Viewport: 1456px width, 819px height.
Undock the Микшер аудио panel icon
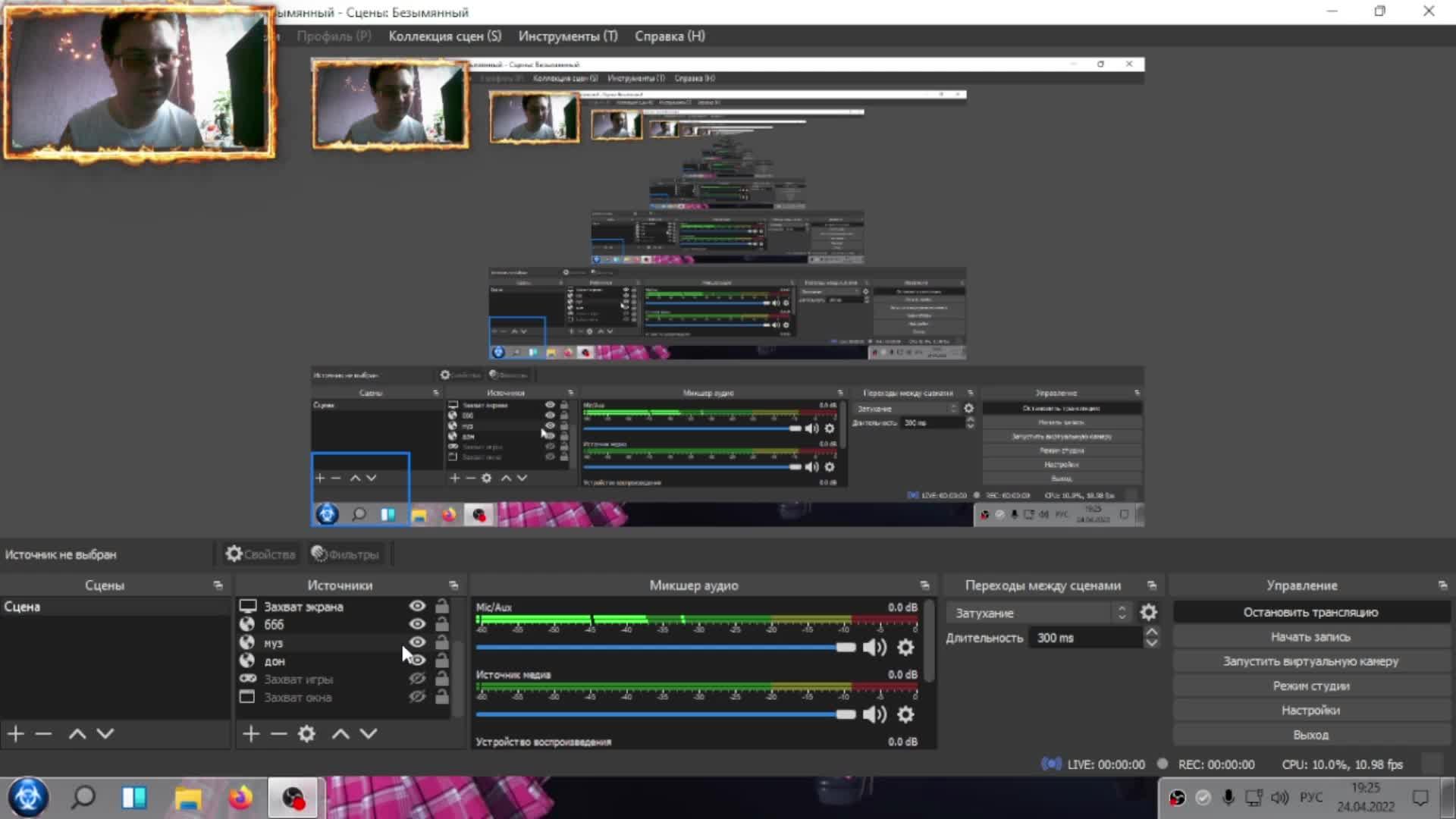[x=924, y=585]
